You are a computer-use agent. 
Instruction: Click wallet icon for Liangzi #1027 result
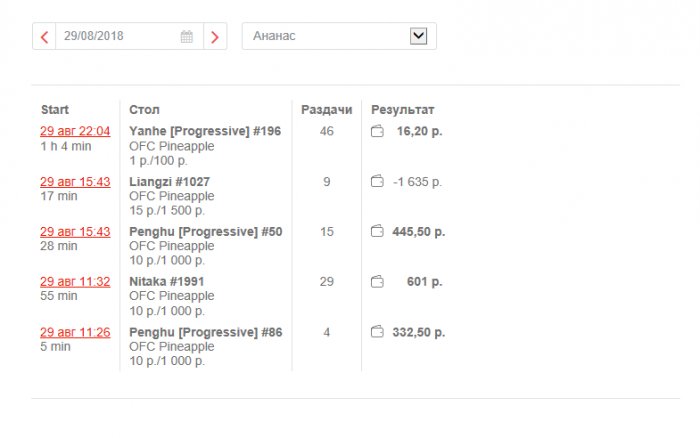tap(377, 181)
